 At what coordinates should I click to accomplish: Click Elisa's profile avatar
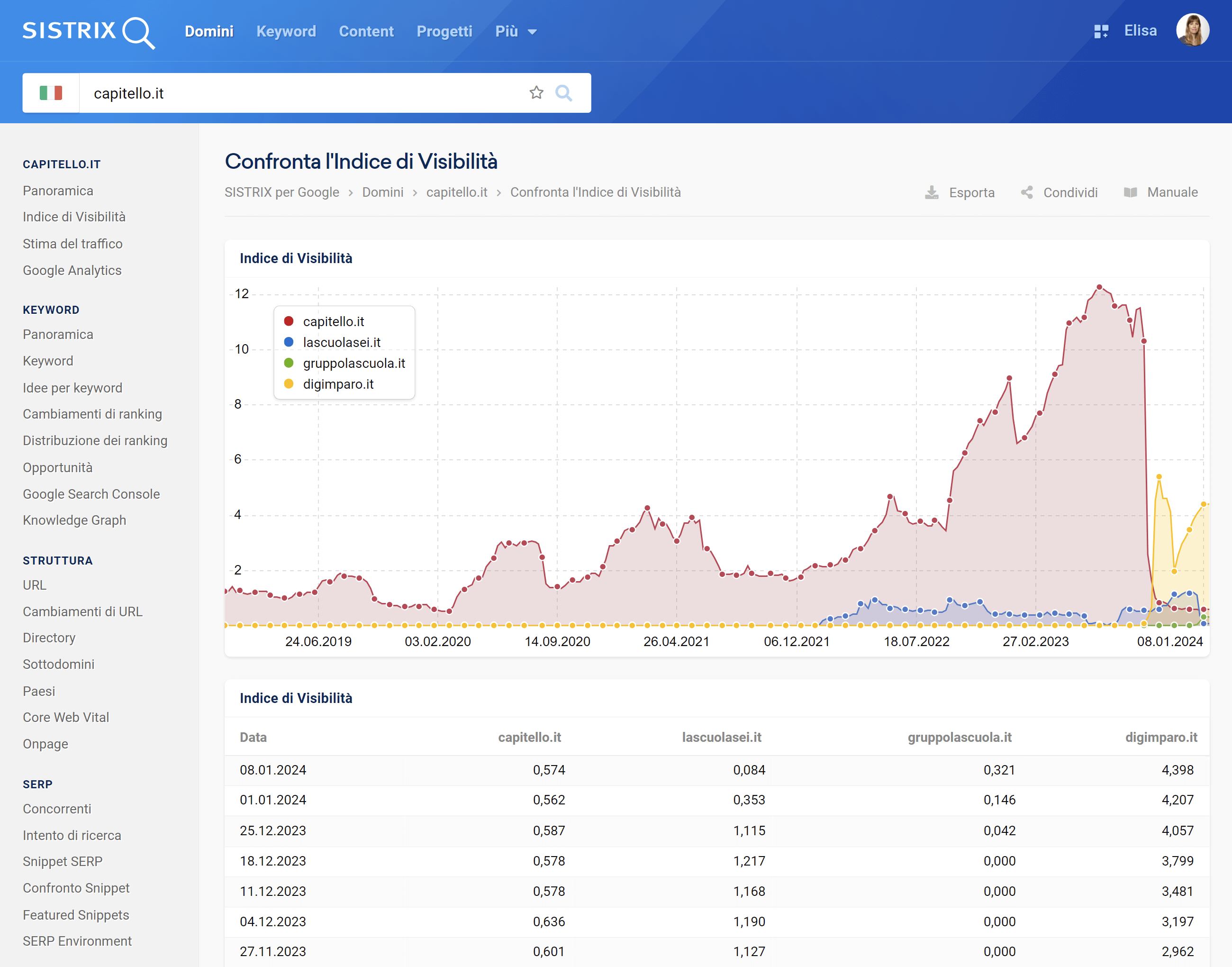(1192, 30)
